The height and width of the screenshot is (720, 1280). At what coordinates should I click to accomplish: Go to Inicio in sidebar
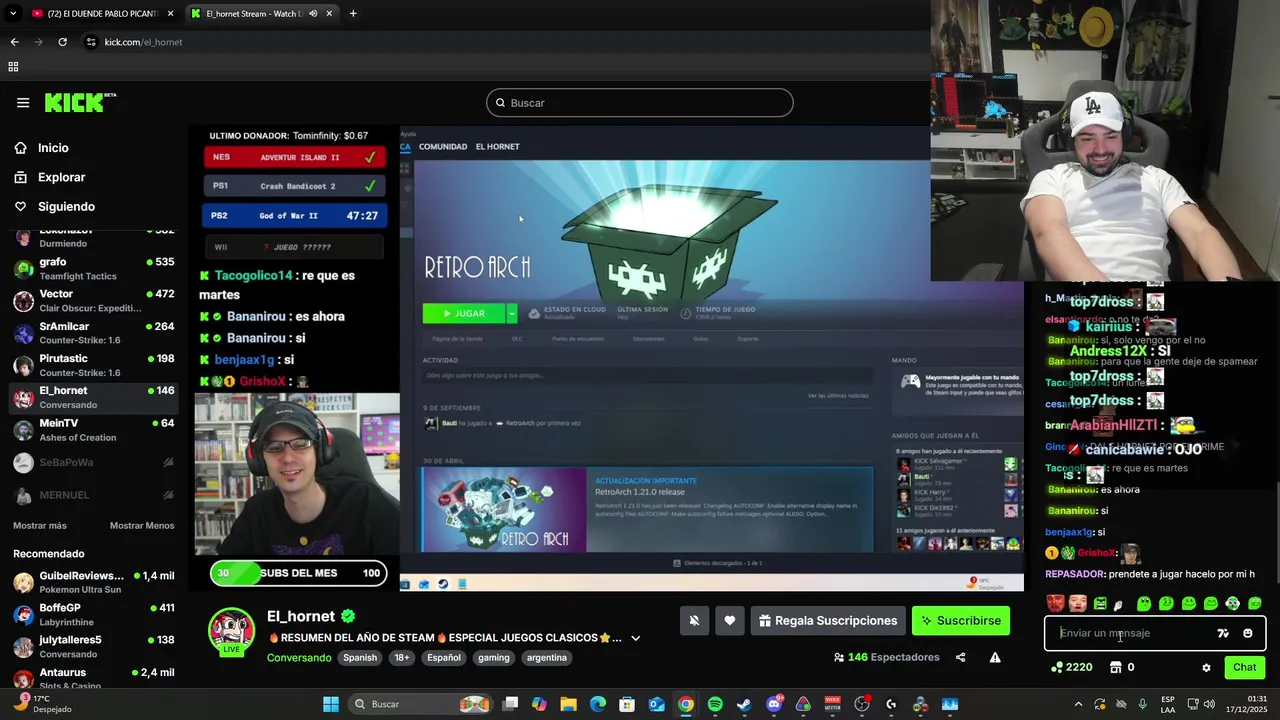(53, 148)
